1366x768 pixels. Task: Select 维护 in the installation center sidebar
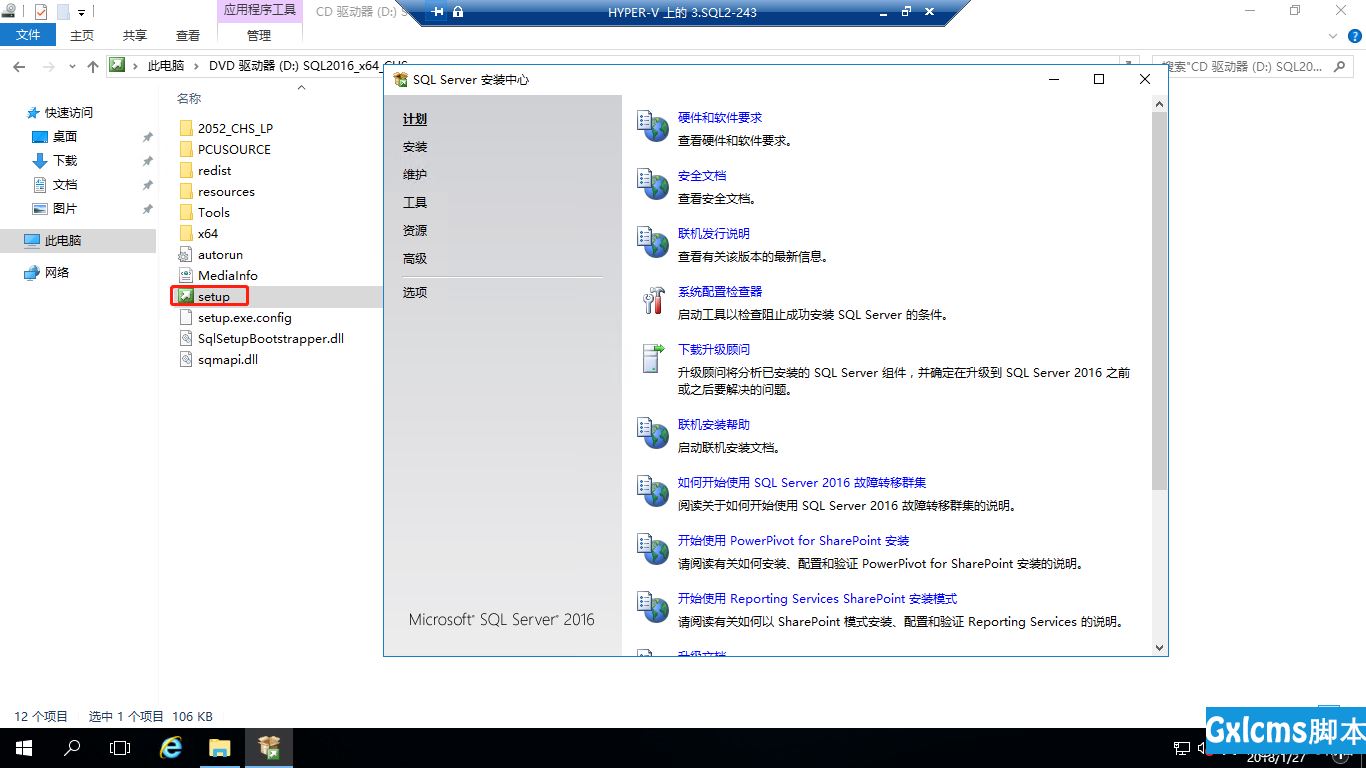point(415,175)
